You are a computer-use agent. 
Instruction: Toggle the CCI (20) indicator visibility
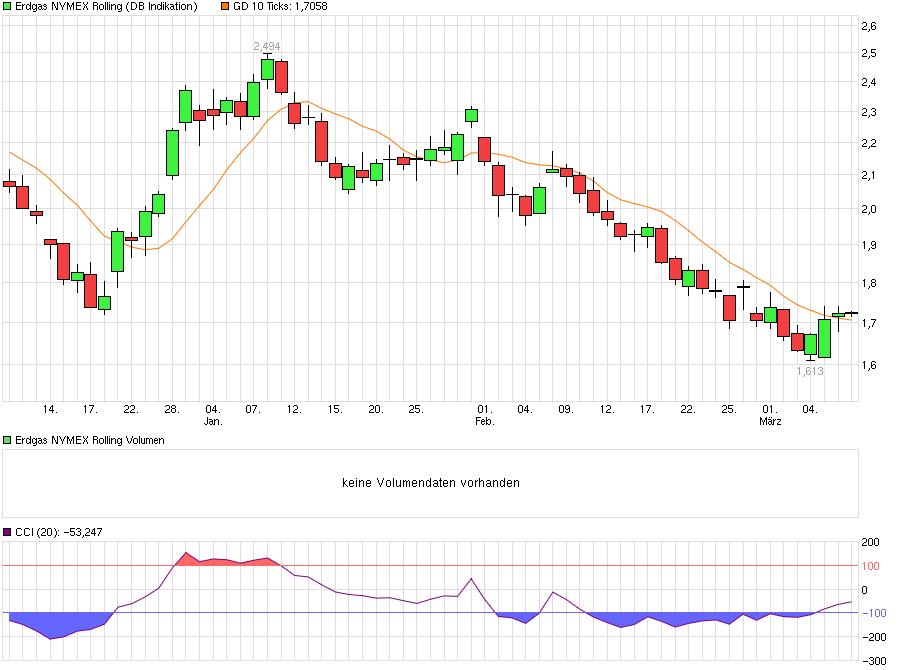pos(8,533)
